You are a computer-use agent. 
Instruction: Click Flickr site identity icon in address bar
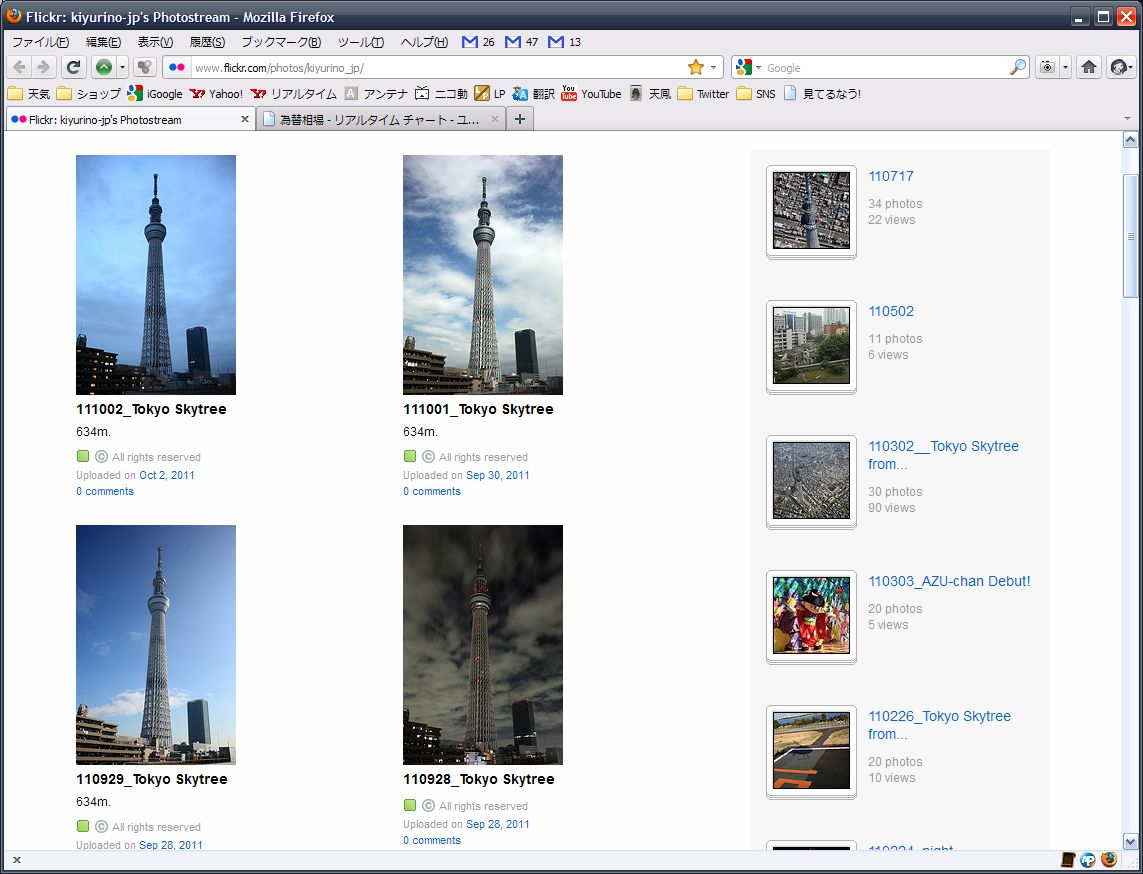[x=176, y=67]
